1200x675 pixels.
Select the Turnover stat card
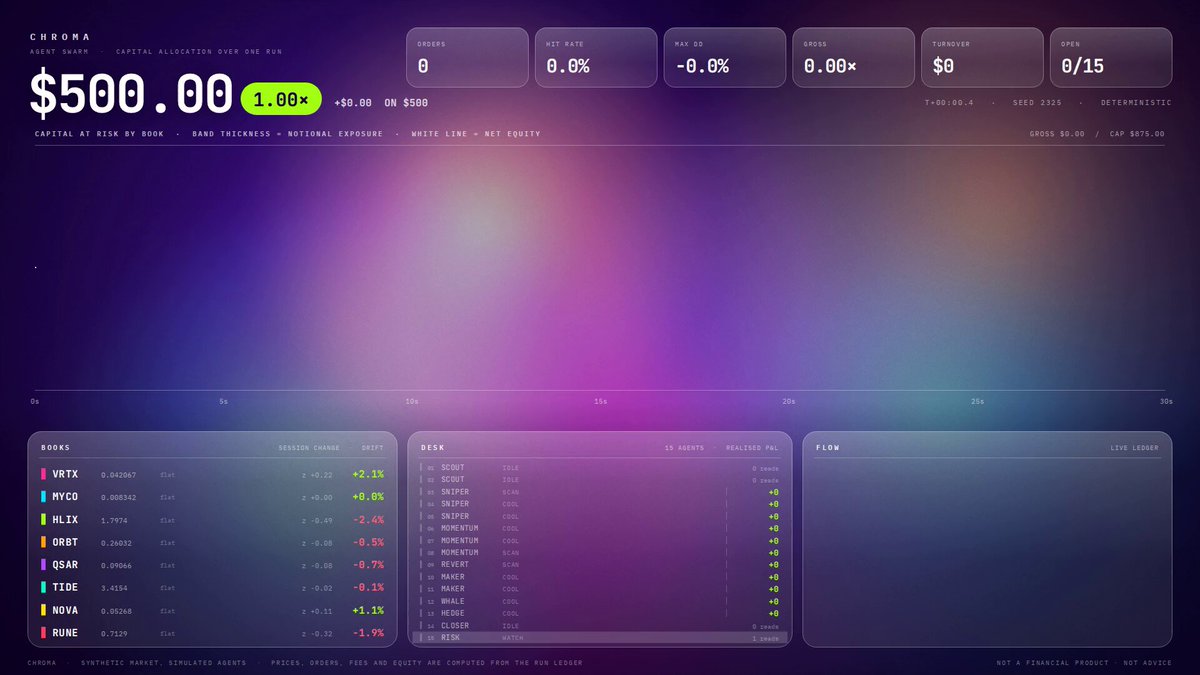tap(981, 57)
